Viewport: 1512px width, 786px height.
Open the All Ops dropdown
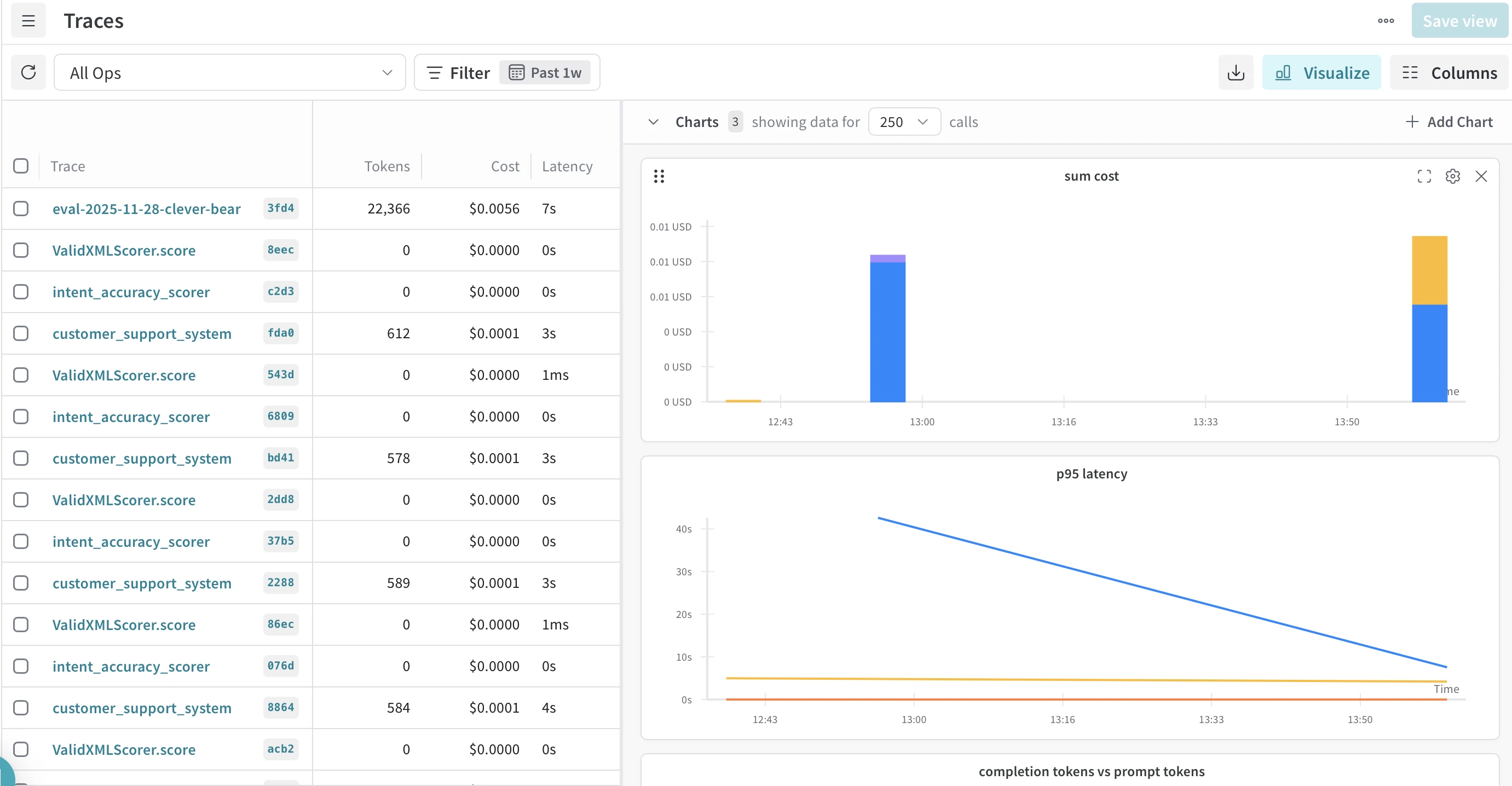click(229, 73)
